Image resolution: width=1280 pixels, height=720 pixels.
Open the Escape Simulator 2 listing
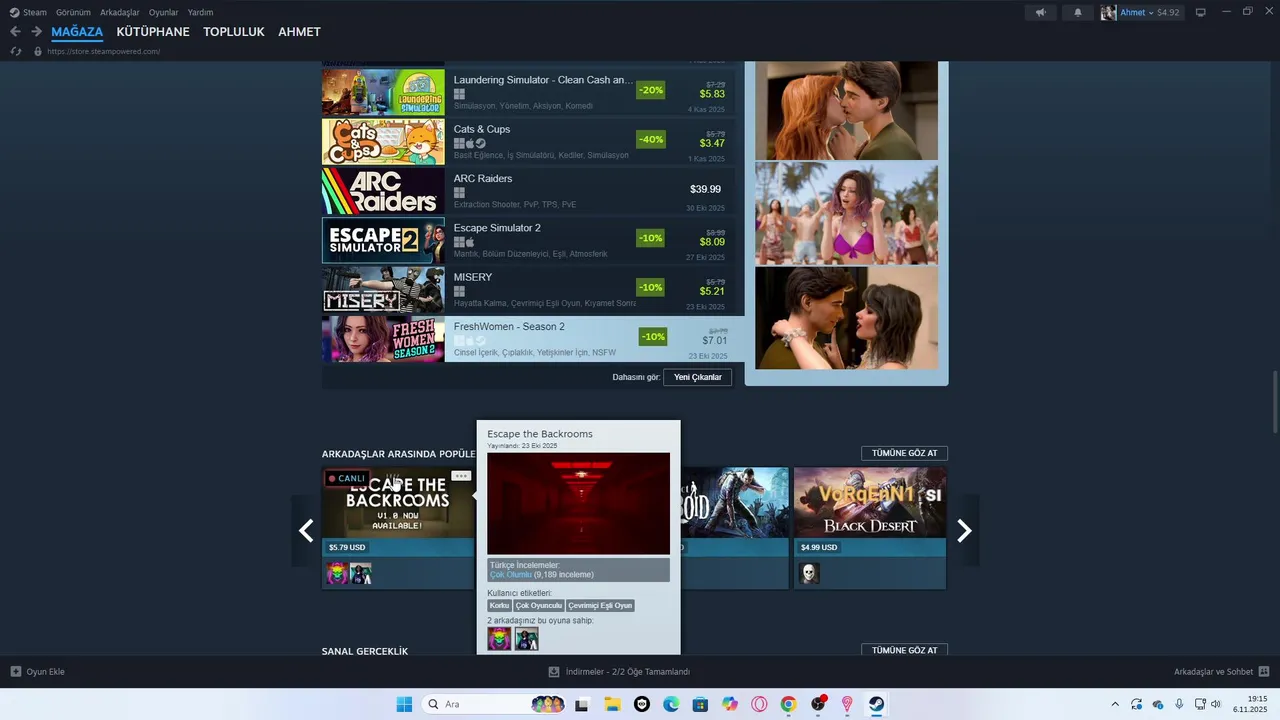(533, 240)
